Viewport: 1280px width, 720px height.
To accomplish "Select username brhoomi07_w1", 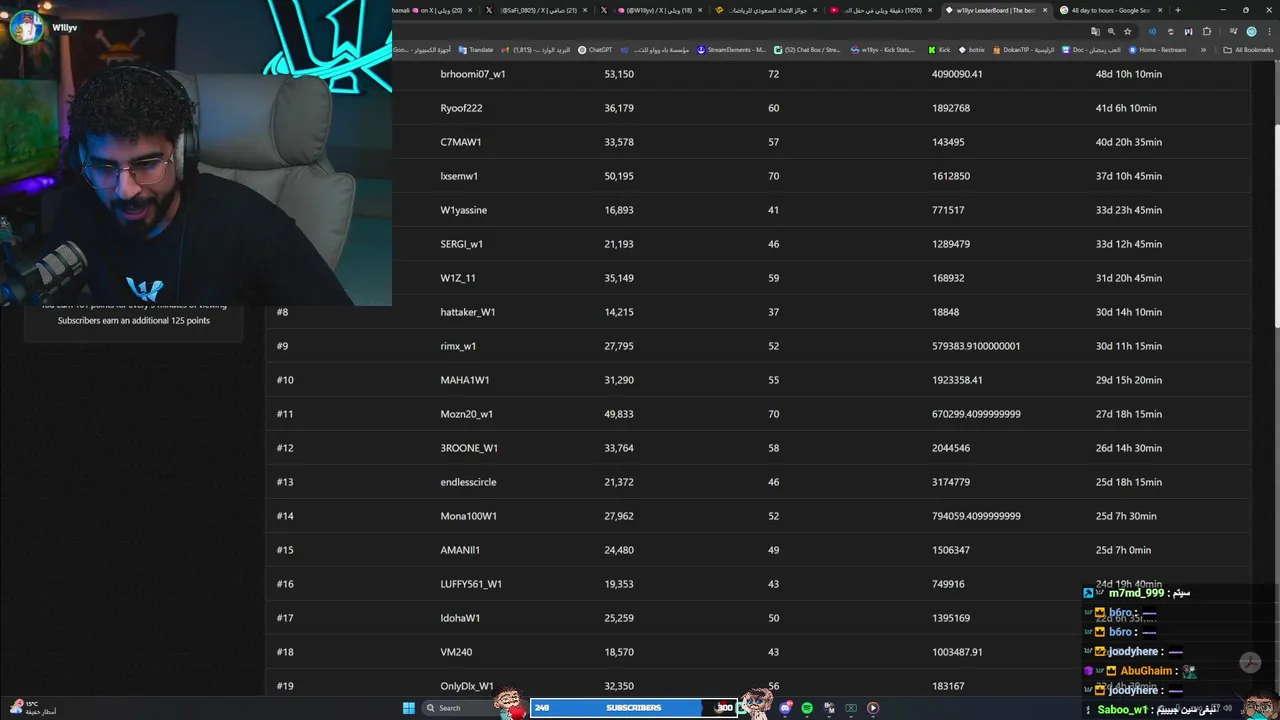I will point(473,74).
